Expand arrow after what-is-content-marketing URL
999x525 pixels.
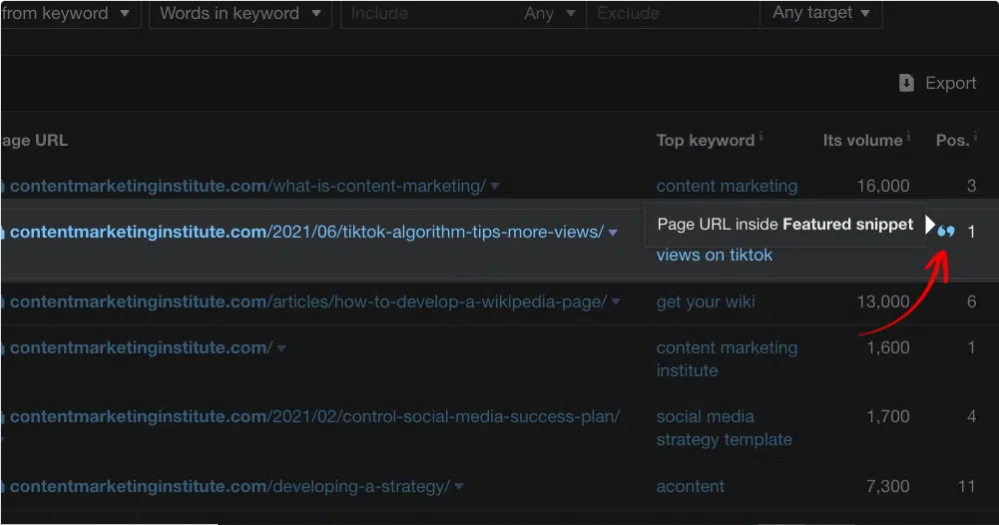coord(495,186)
